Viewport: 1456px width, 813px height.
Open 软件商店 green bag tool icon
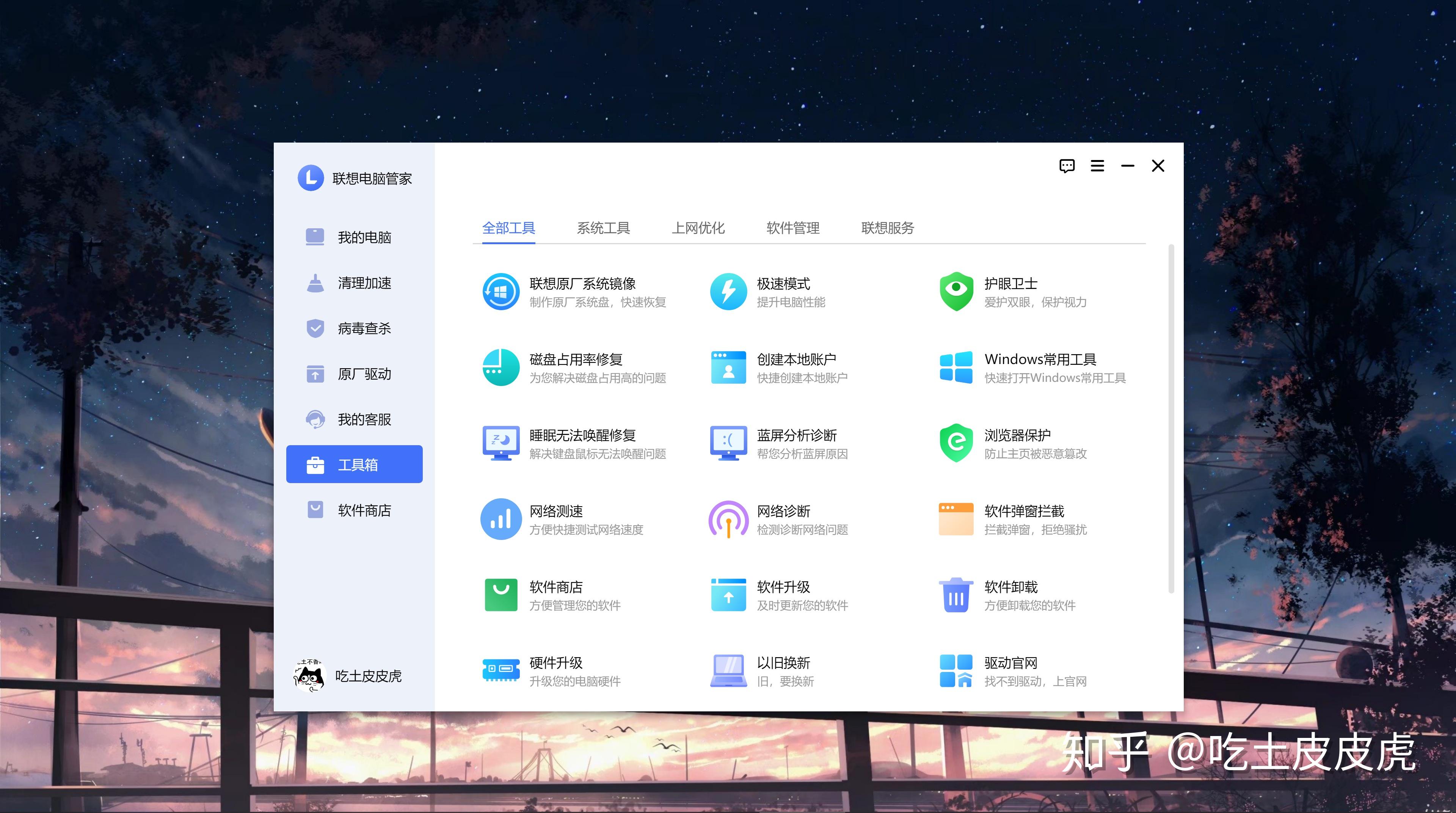501,595
